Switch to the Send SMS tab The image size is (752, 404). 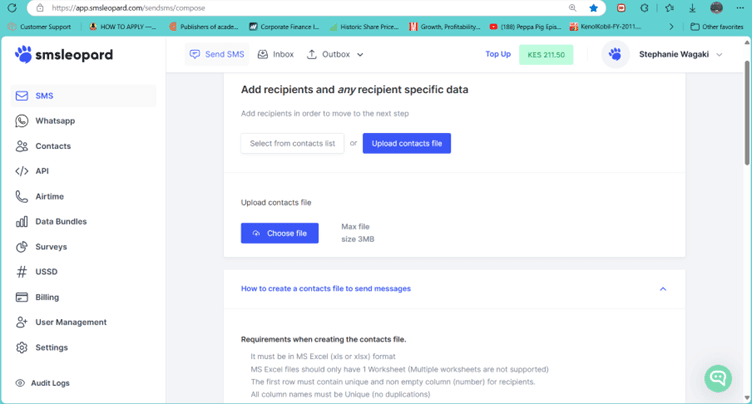(216, 55)
